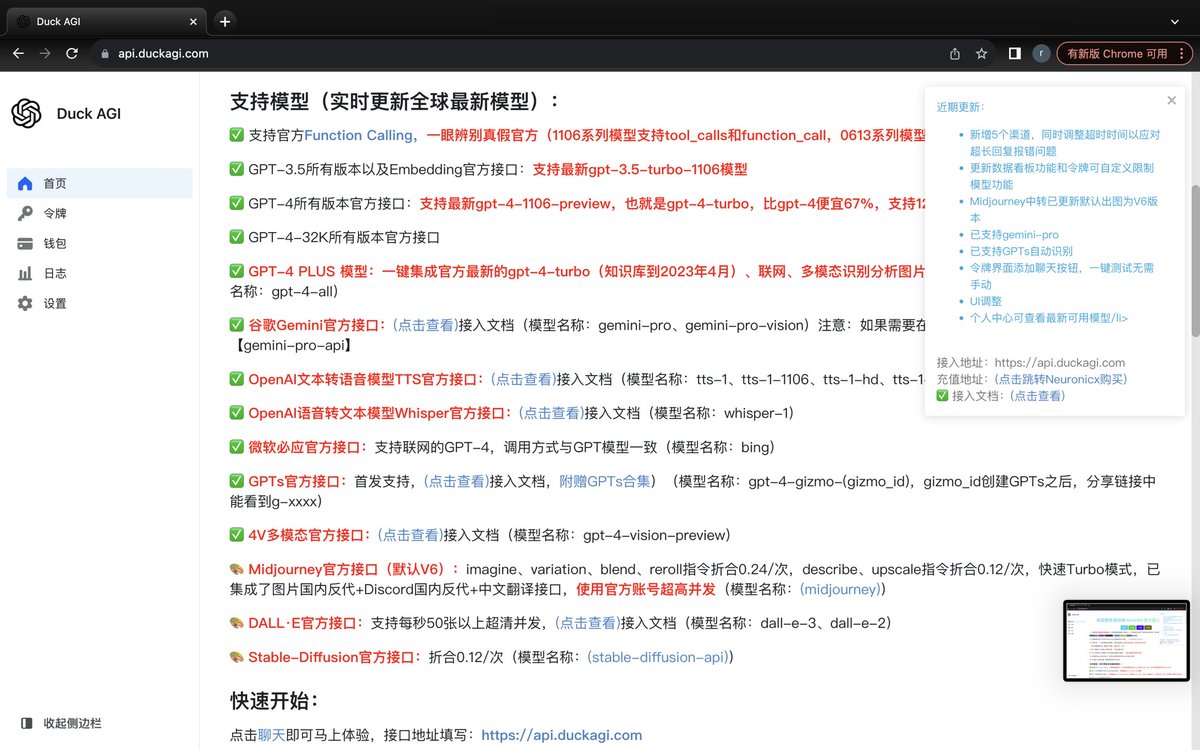Open the 设置 settings page
Viewport: 1200px width, 750px height.
100,304
